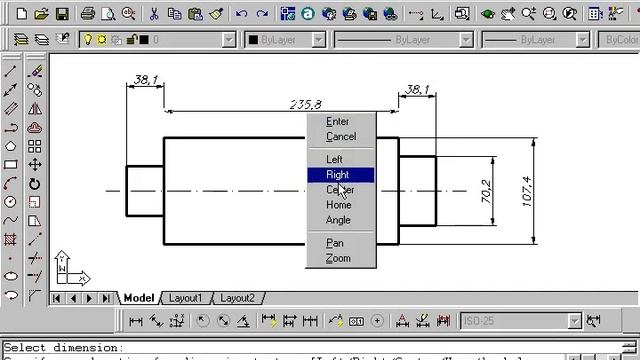Save the drawing with the floppy disk icon
This screenshot has width=640, height=360.
62,14
